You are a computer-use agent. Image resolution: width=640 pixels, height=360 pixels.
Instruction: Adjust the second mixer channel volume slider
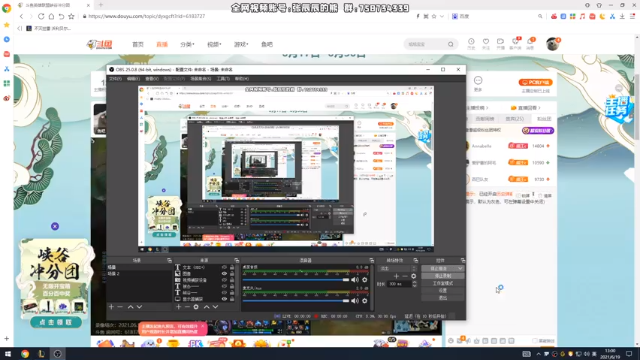pyautogui.click(x=296, y=301)
